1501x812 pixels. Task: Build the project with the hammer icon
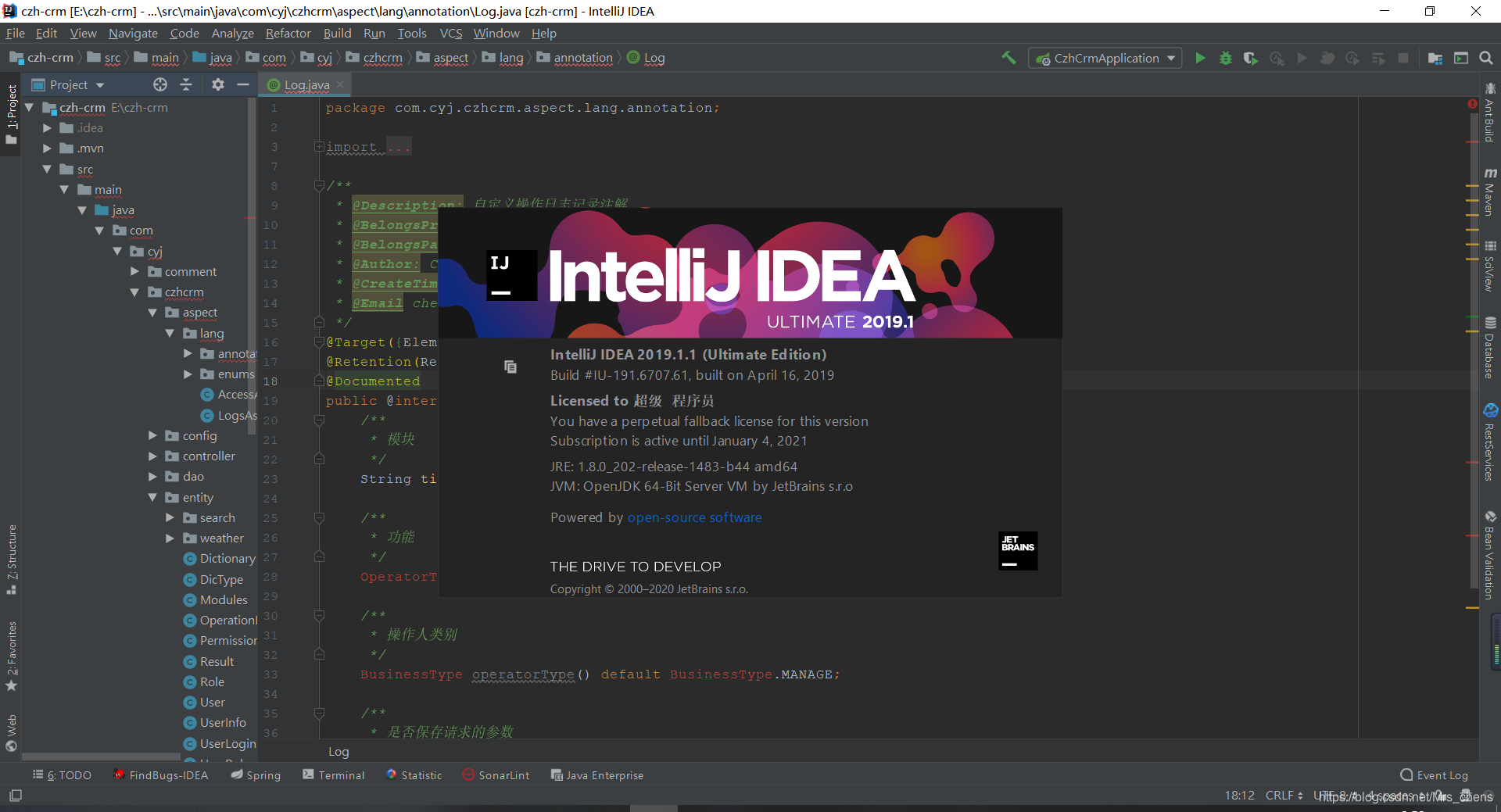click(x=1008, y=58)
